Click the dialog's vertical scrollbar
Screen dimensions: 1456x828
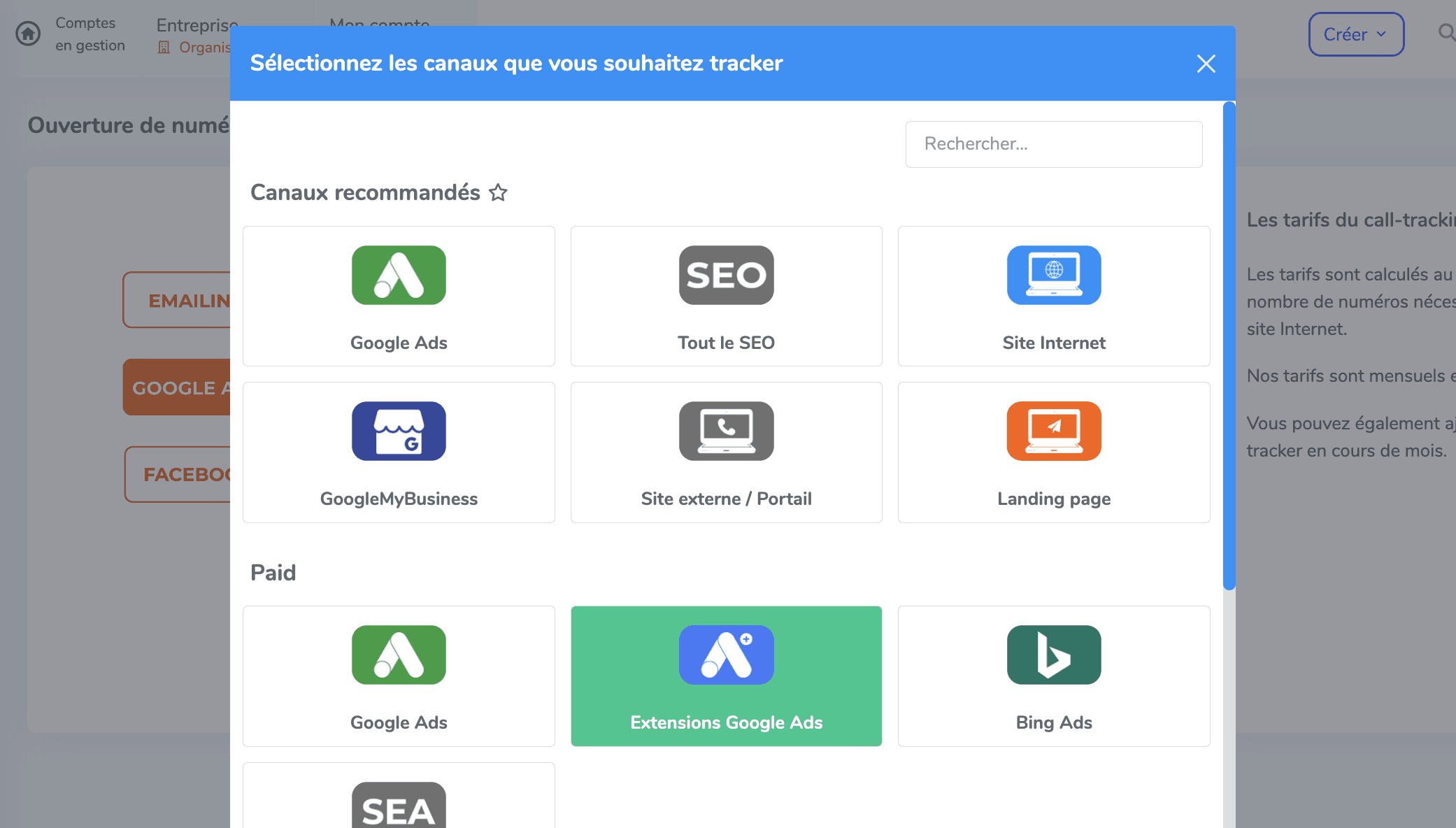(1229, 345)
